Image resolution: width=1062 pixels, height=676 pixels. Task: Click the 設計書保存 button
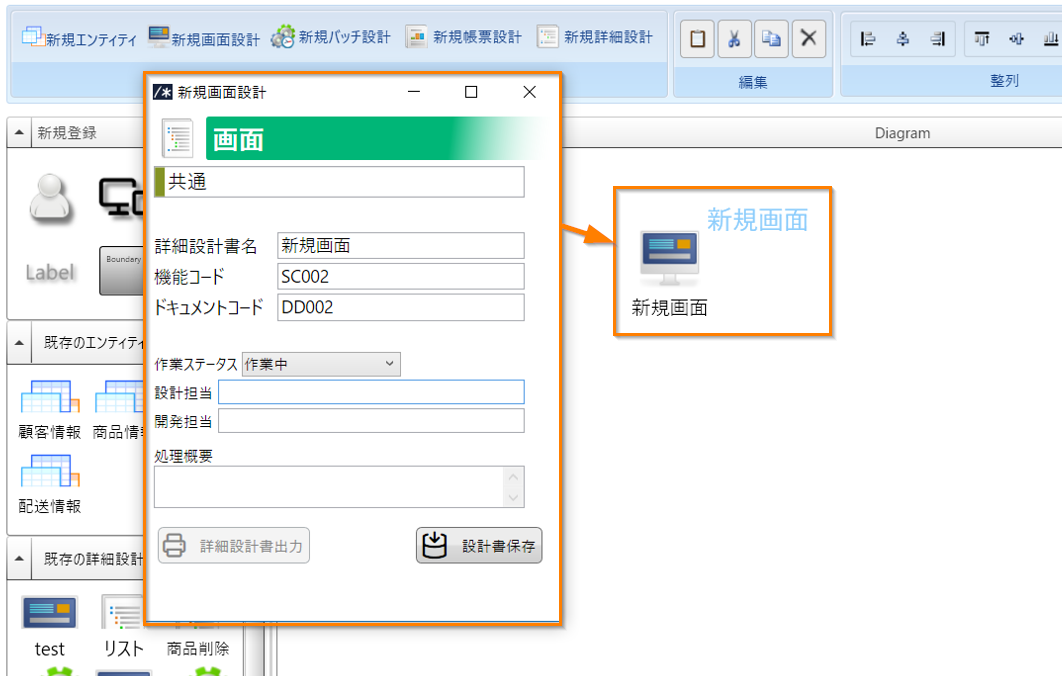coord(479,546)
